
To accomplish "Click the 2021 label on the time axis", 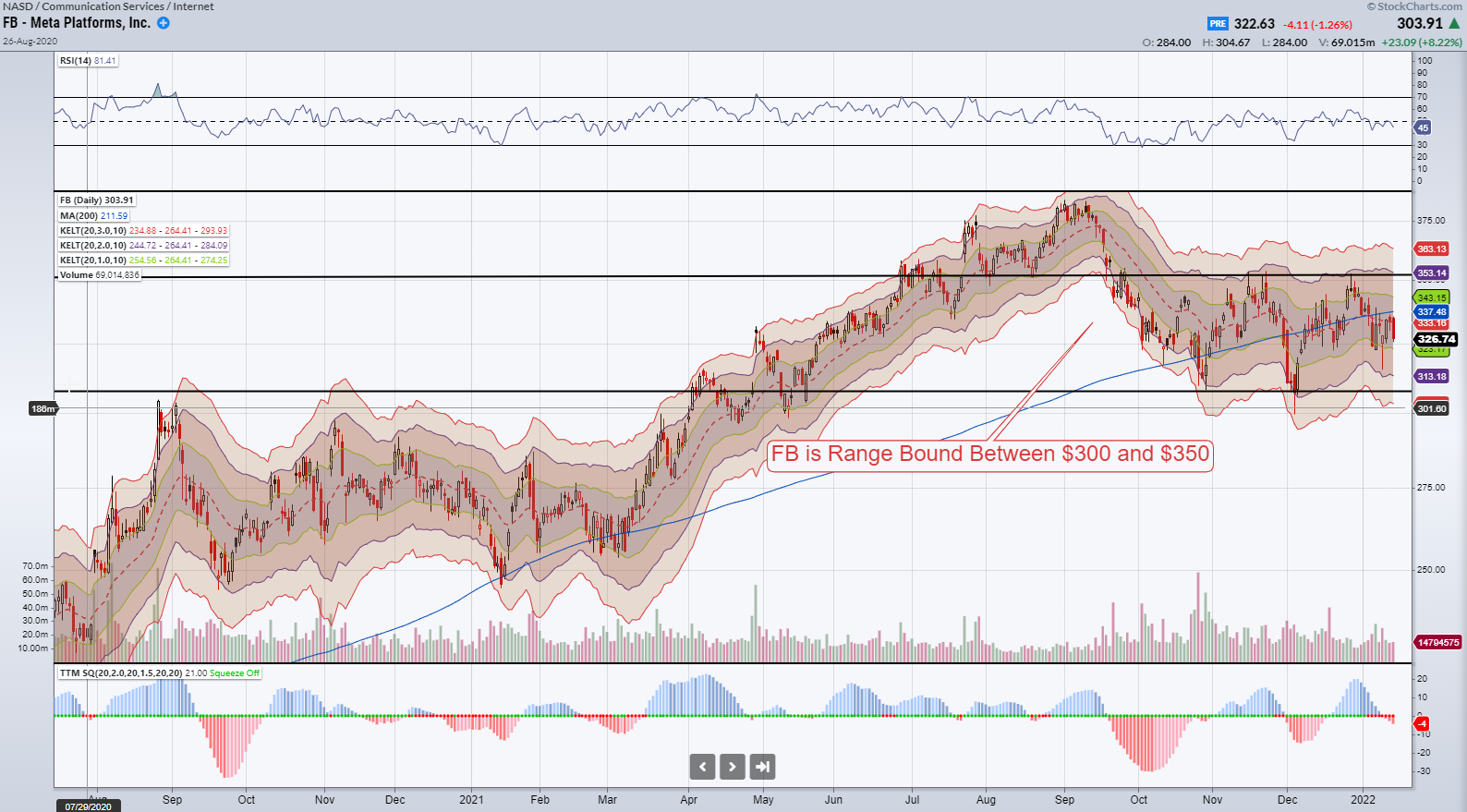I will (471, 800).
